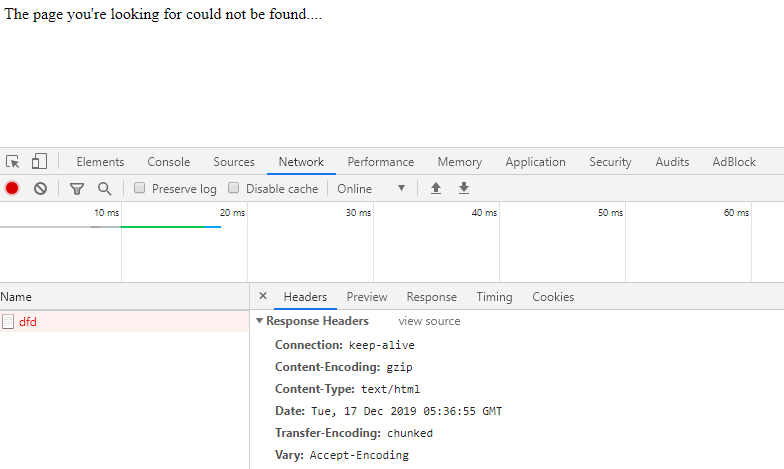Image resolution: width=784 pixels, height=469 pixels.
Task: Import HAR file upload arrow icon
Action: coord(436,188)
